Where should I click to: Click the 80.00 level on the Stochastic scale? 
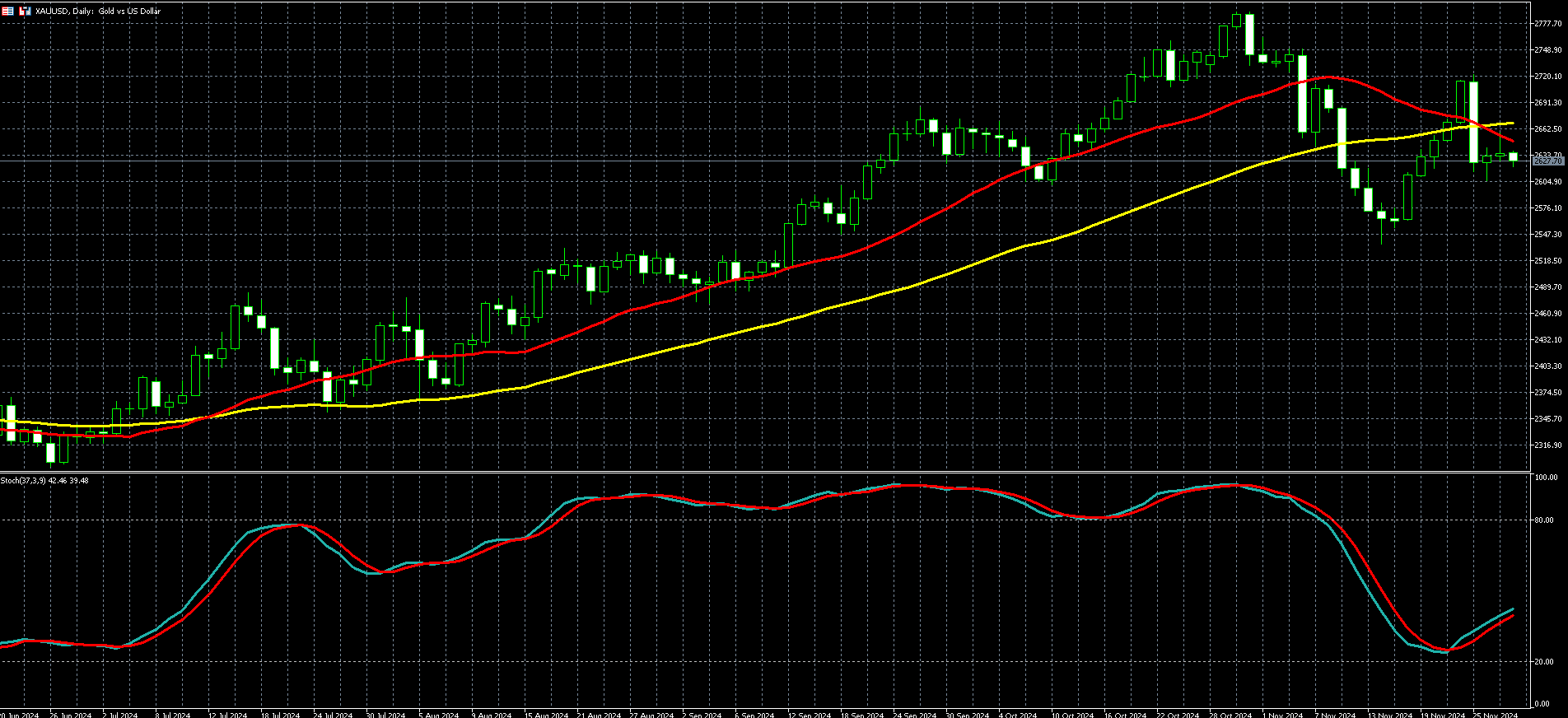pos(1545,520)
